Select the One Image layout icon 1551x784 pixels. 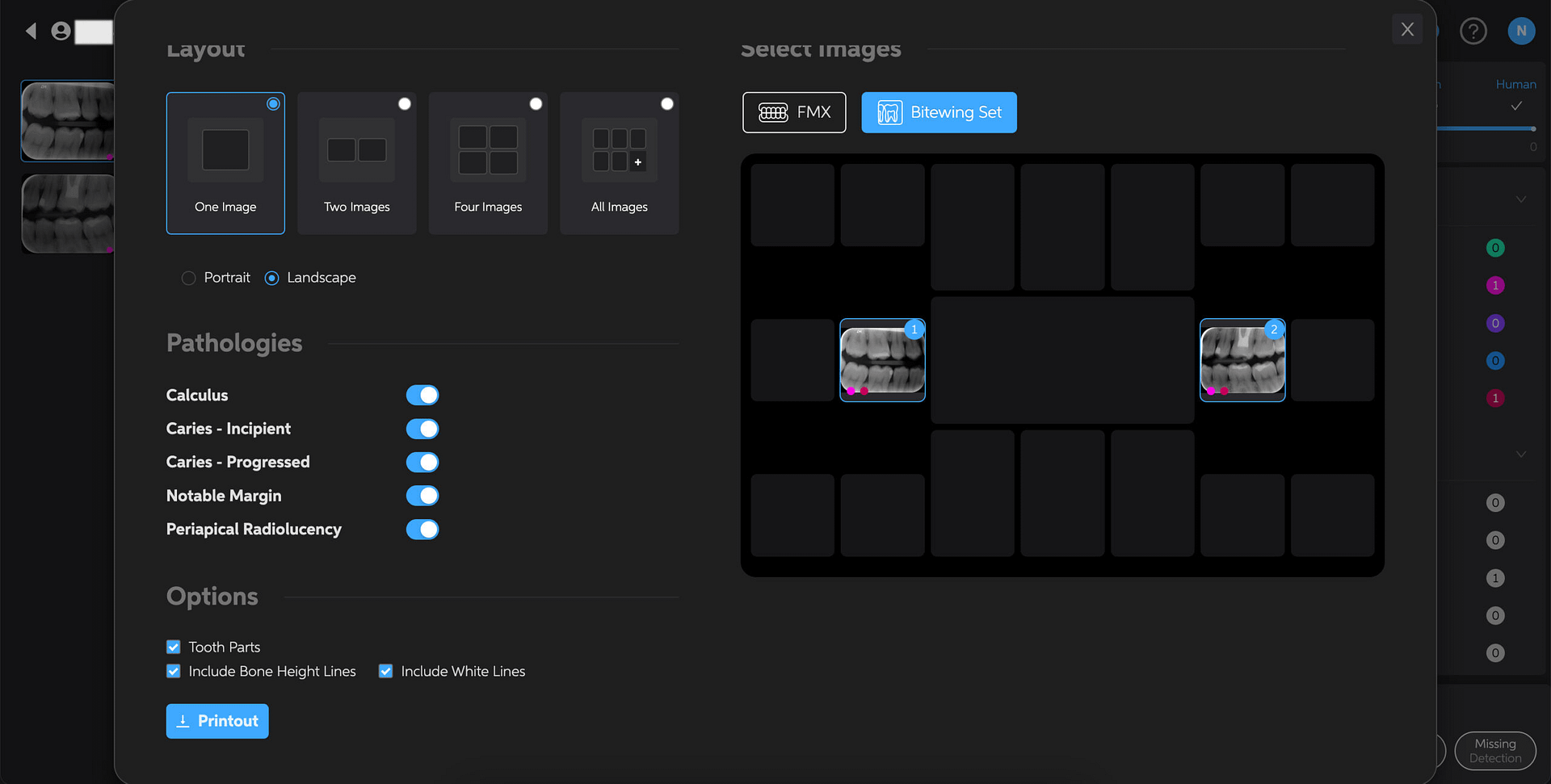coord(225,150)
